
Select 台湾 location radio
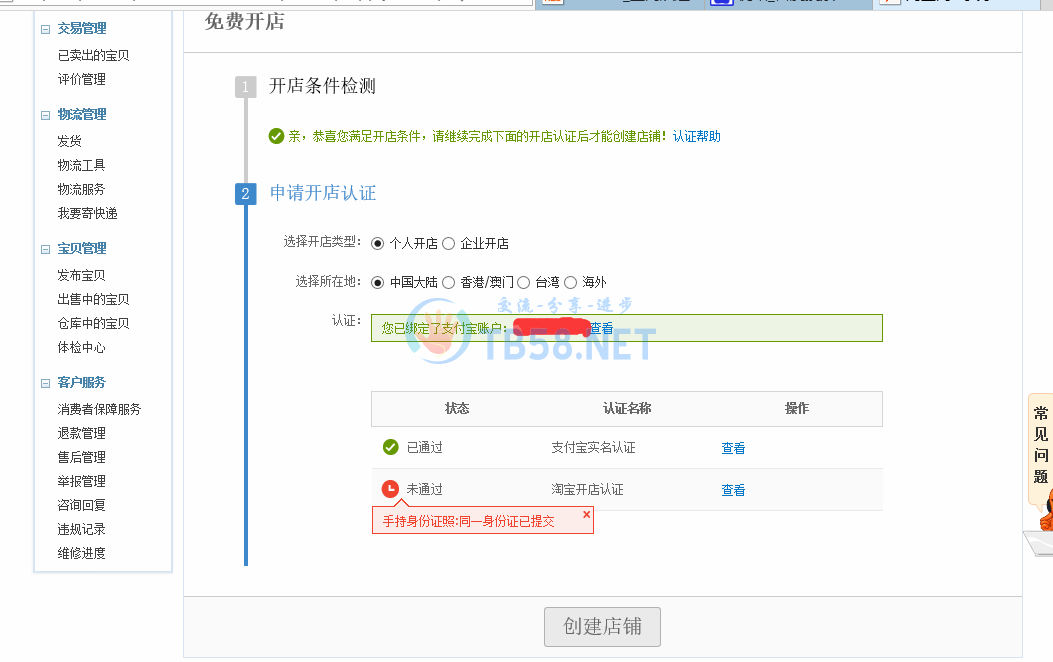(524, 283)
